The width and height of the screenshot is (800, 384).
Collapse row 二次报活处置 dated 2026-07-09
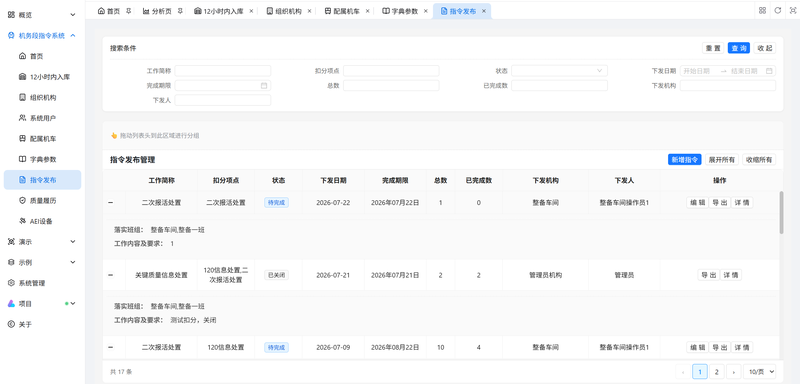point(111,348)
